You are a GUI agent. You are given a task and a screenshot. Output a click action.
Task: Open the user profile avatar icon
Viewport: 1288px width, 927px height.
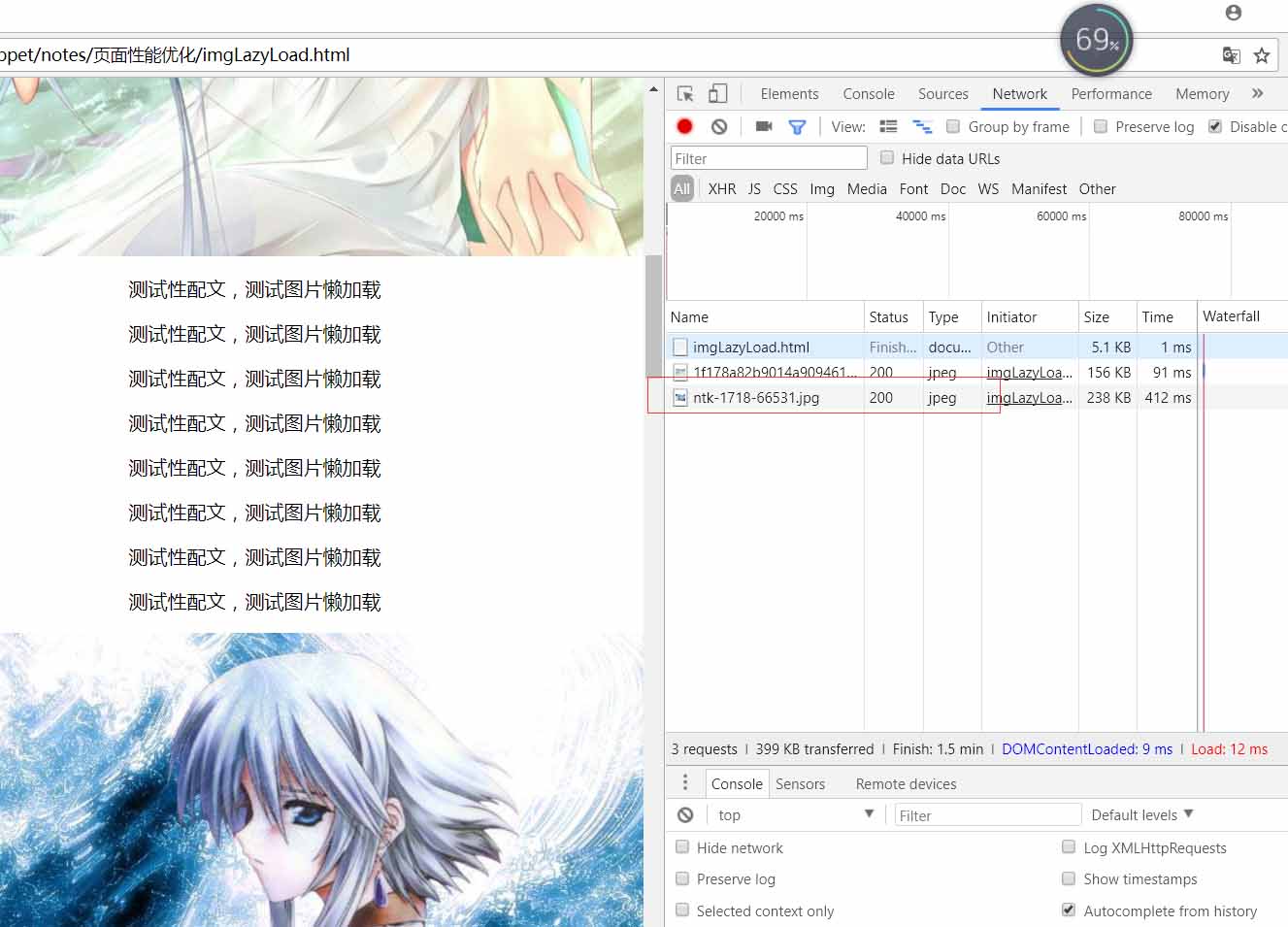(1234, 13)
